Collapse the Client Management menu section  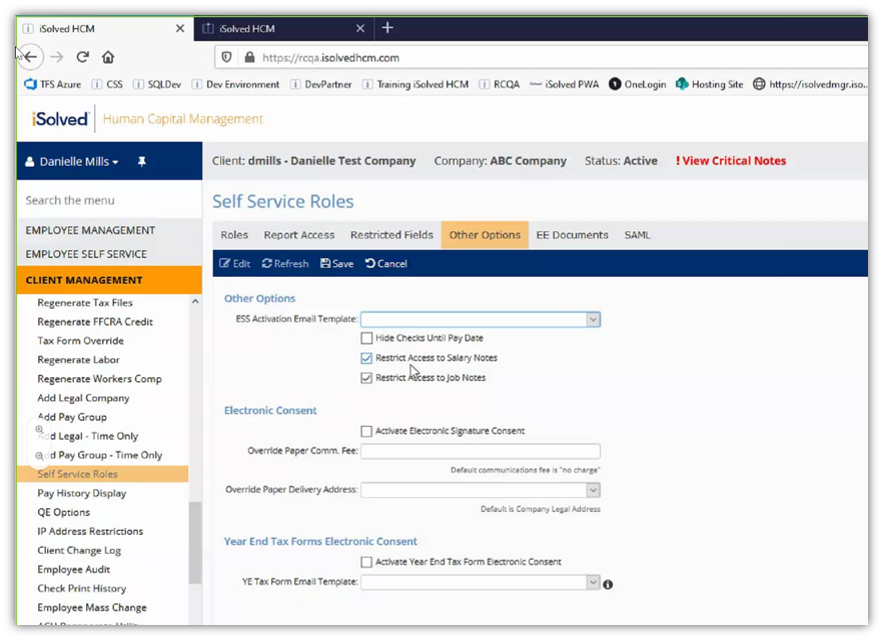coord(109,280)
